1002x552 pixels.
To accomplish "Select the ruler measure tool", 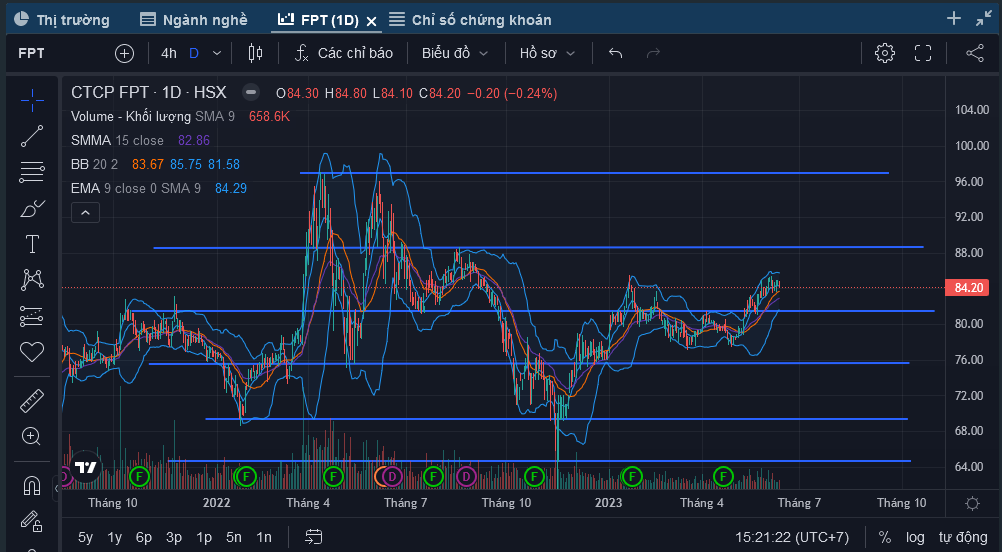I will click(x=32, y=401).
